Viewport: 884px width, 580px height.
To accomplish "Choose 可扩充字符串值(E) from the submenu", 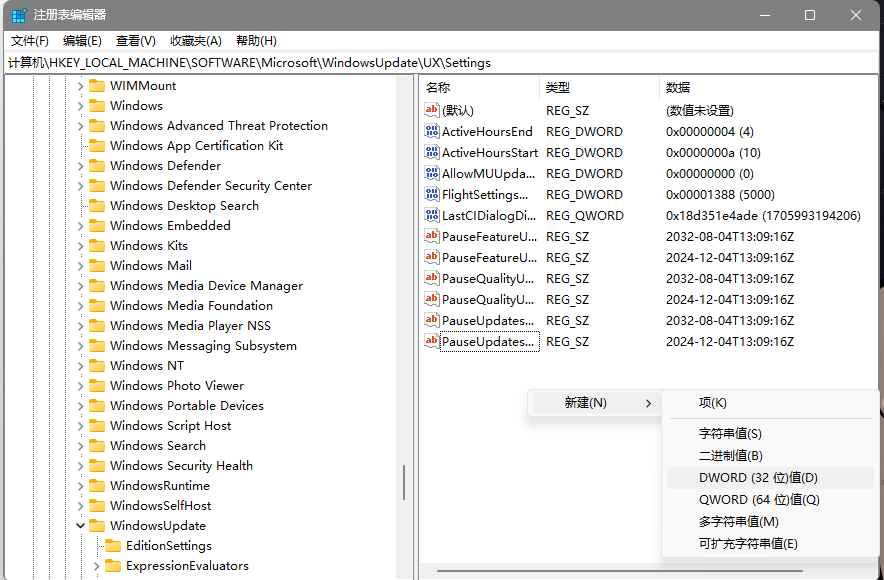I will pyautogui.click(x=770, y=544).
